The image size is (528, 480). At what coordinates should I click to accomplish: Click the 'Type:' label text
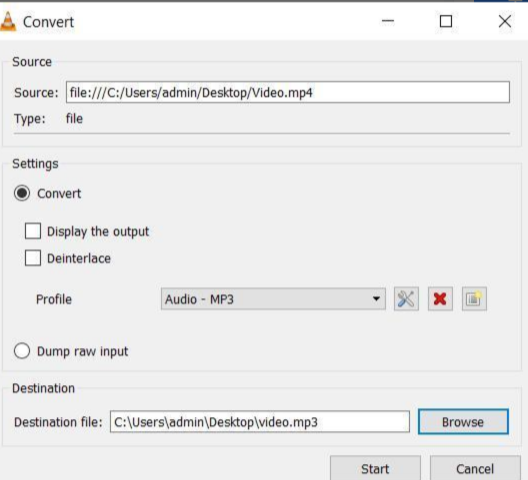[30, 119]
